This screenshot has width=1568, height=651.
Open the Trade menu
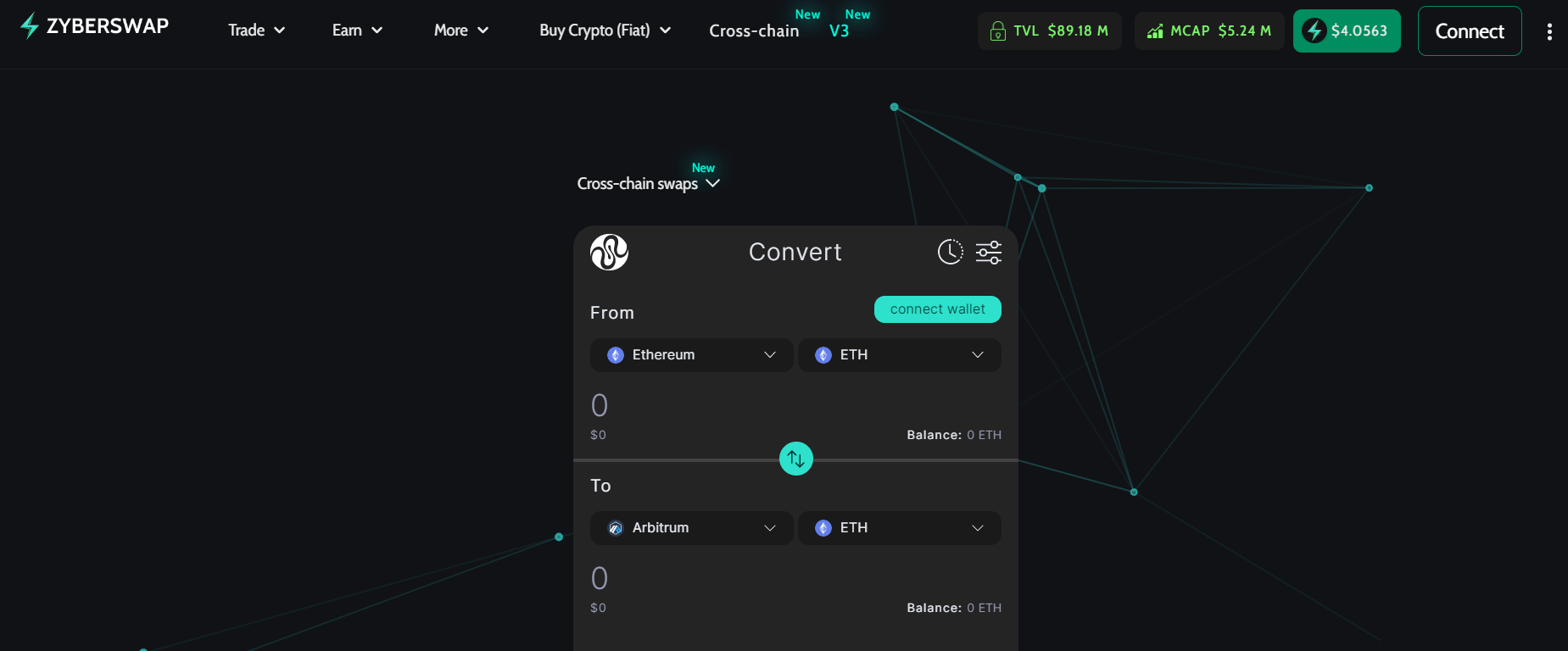[x=257, y=31]
